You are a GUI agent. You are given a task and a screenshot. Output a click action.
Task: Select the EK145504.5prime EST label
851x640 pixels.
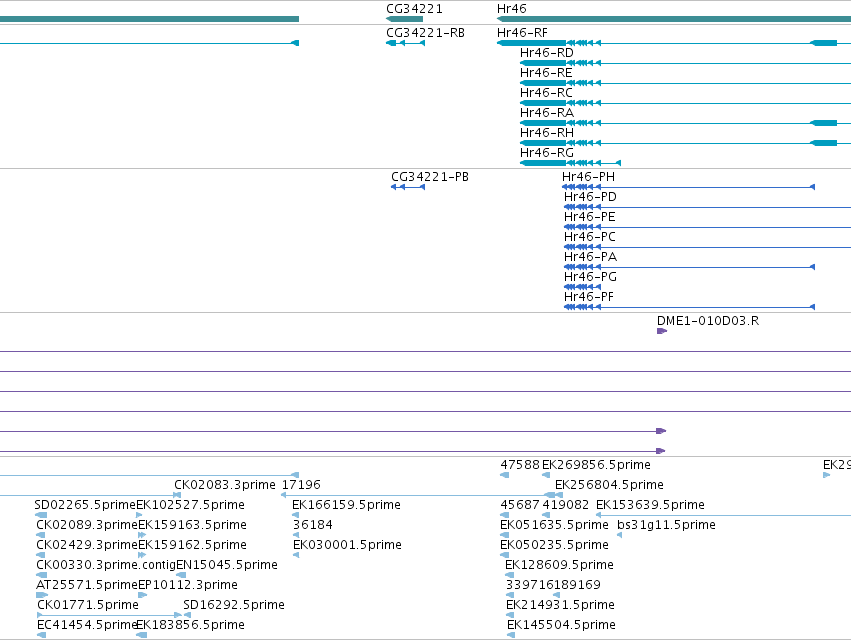[562, 625]
